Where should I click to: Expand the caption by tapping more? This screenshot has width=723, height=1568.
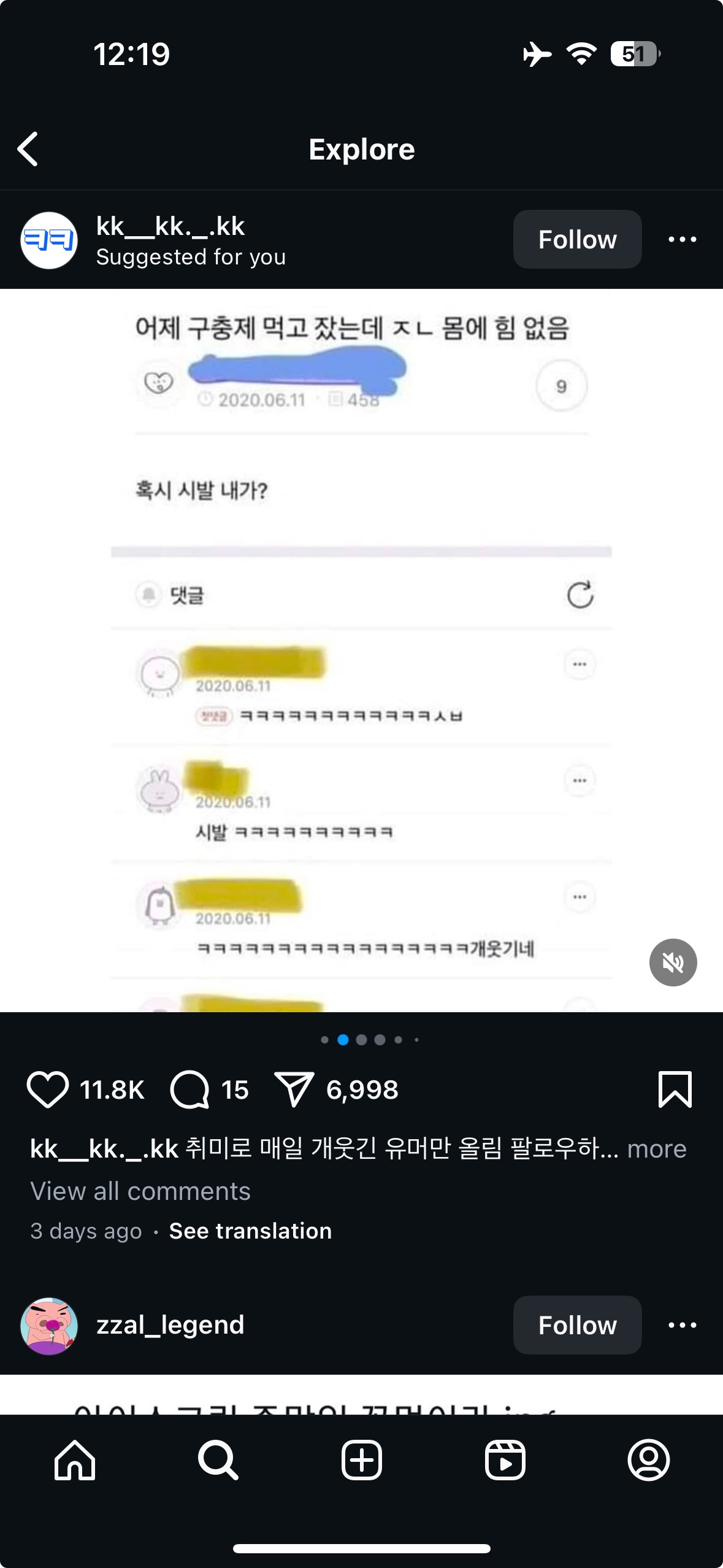click(656, 1148)
